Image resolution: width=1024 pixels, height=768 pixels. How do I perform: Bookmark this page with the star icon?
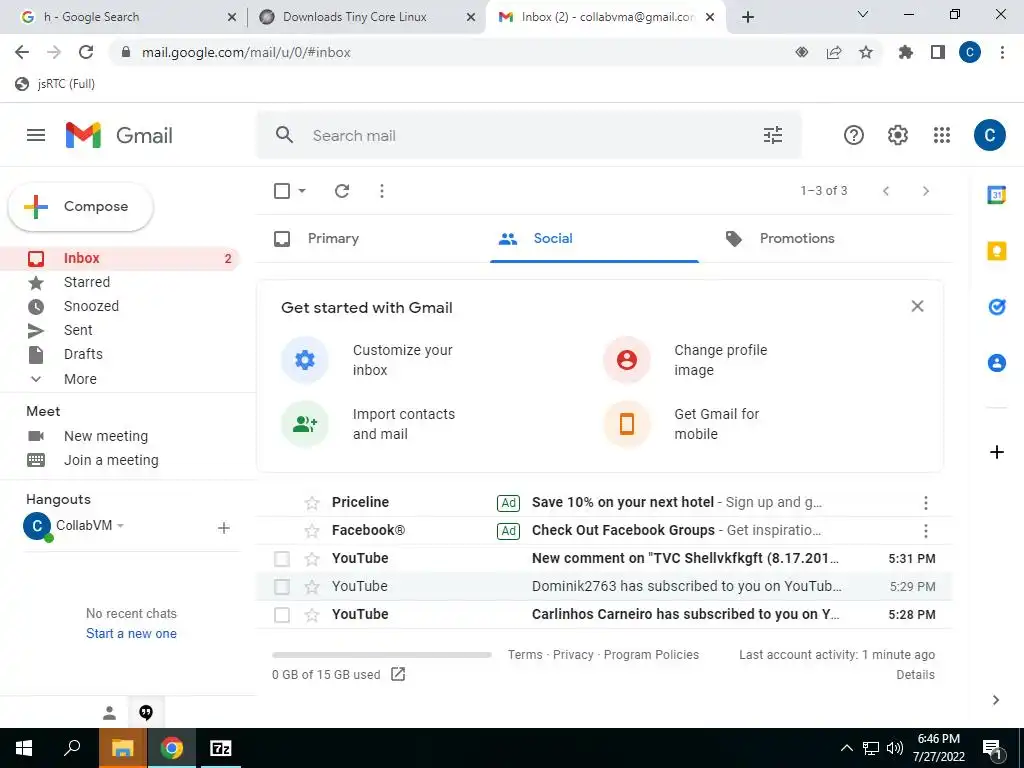[x=866, y=52]
